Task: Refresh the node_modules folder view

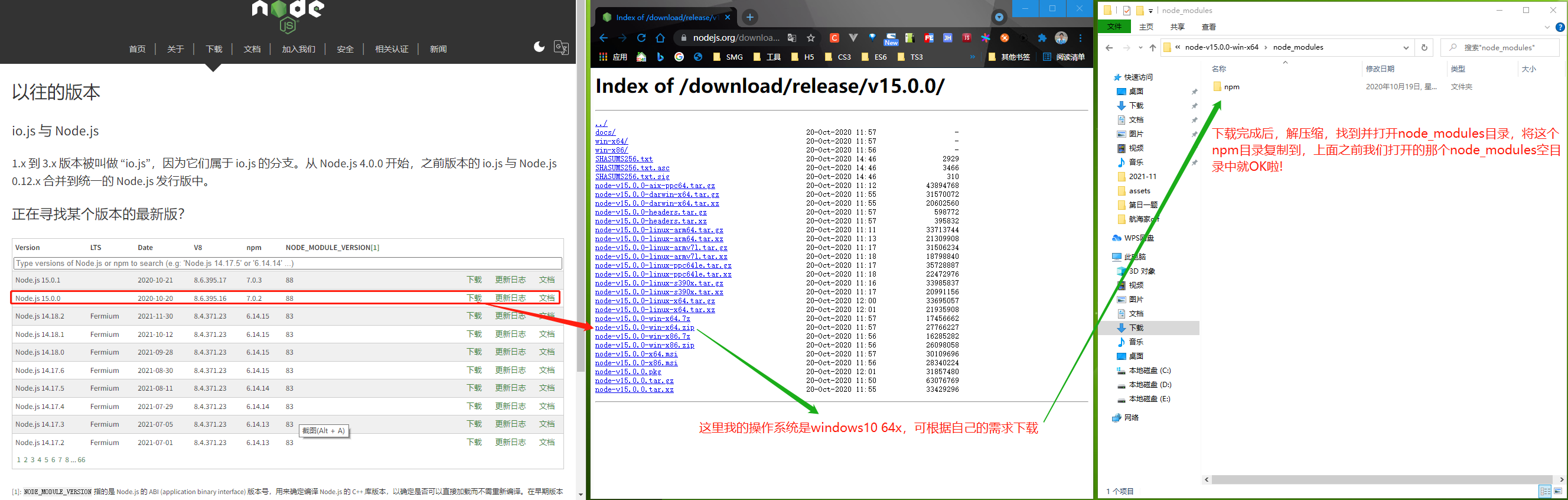Action: pos(1424,47)
